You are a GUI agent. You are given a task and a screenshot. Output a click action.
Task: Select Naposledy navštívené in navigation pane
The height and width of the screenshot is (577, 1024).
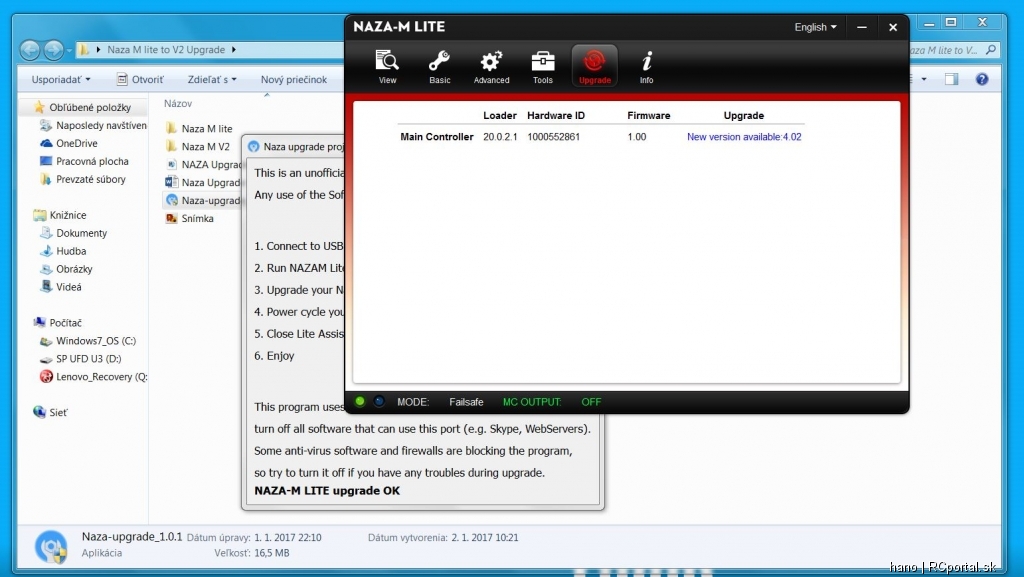(93, 125)
